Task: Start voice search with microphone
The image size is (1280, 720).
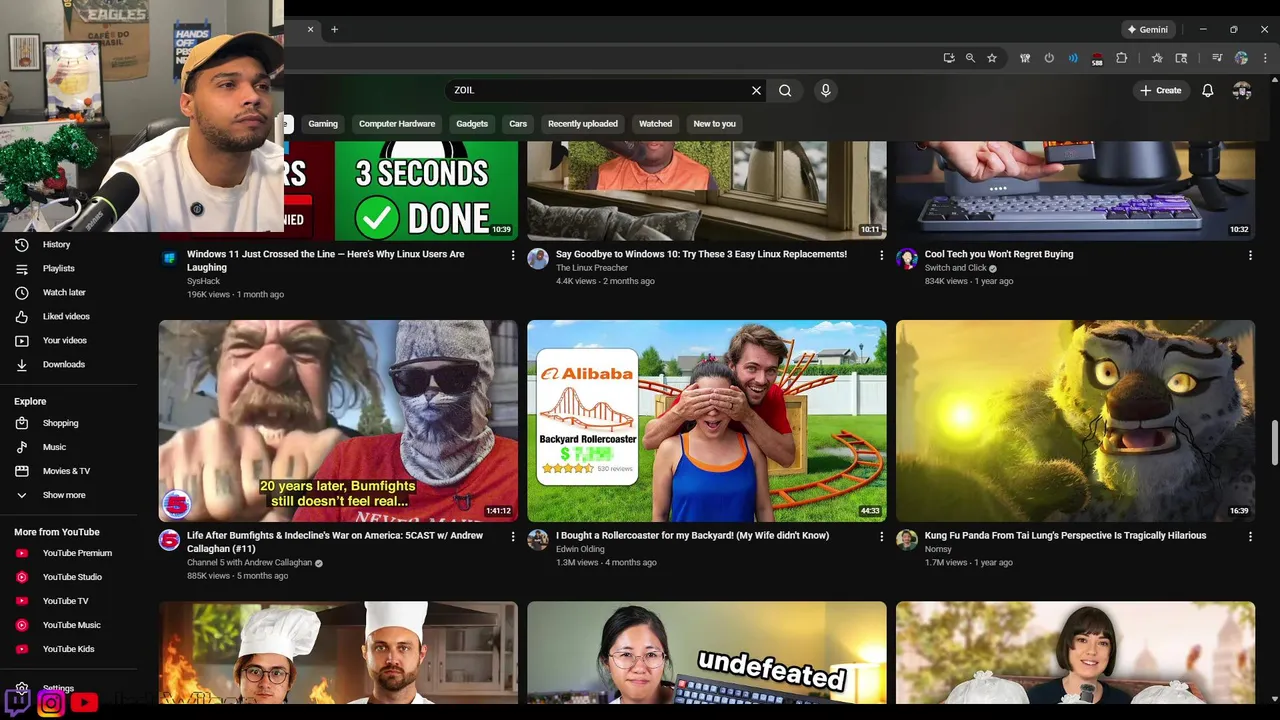Action: coord(825,90)
